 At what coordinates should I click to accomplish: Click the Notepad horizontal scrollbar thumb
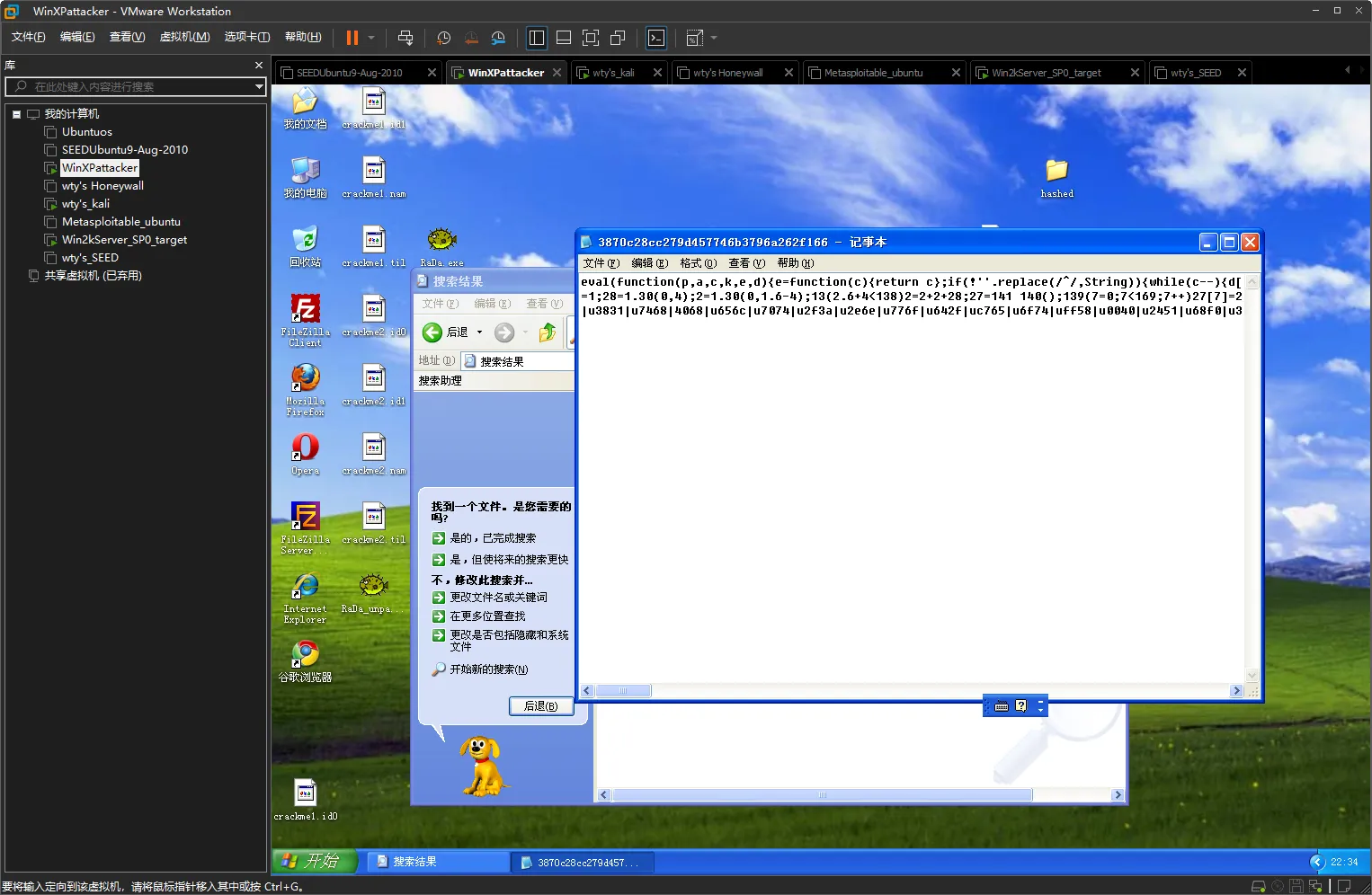pos(623,691)
